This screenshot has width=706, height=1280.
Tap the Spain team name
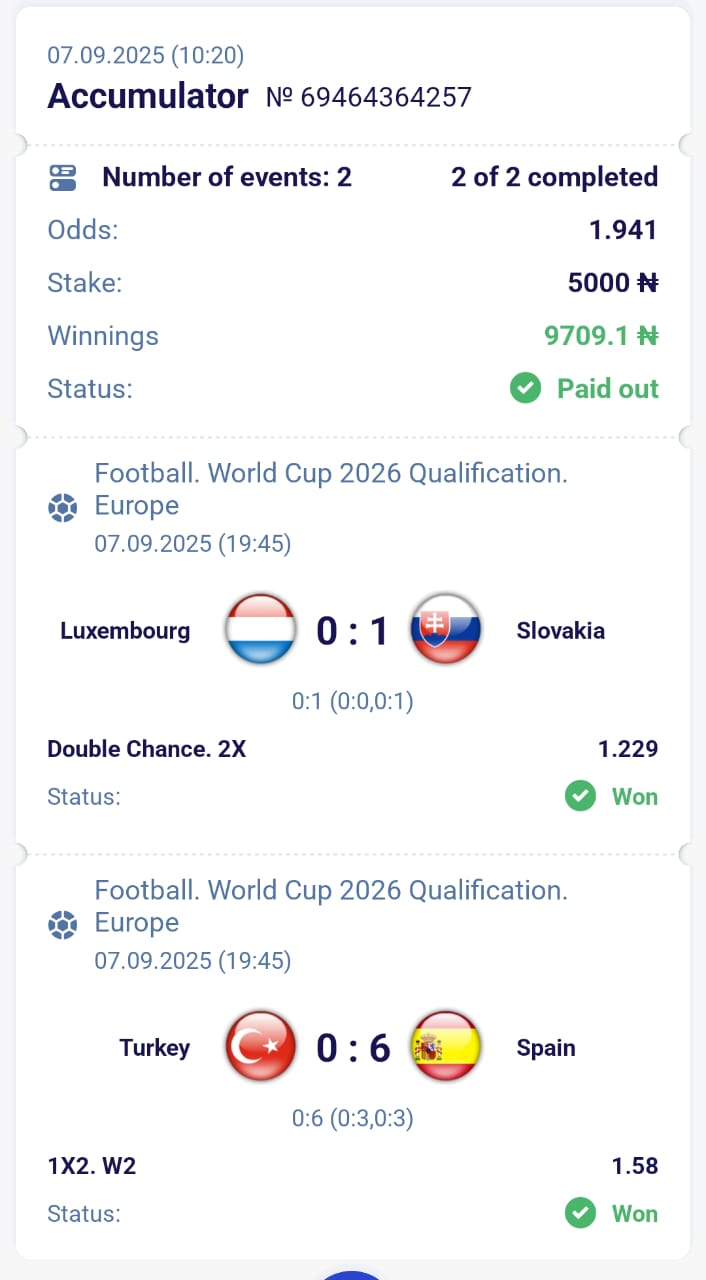point(546,1048)
